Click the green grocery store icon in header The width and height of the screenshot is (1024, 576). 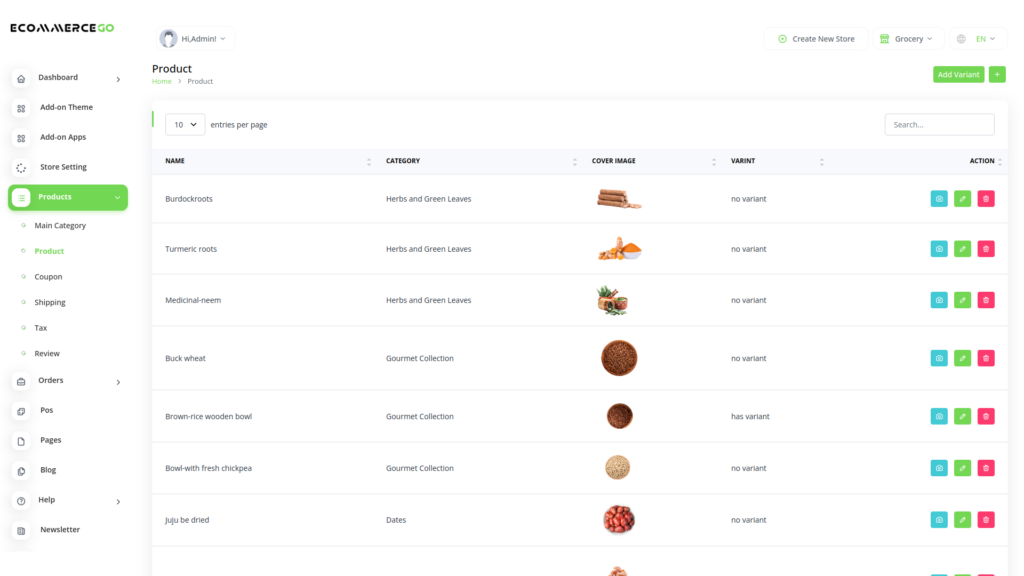point(885,38)
